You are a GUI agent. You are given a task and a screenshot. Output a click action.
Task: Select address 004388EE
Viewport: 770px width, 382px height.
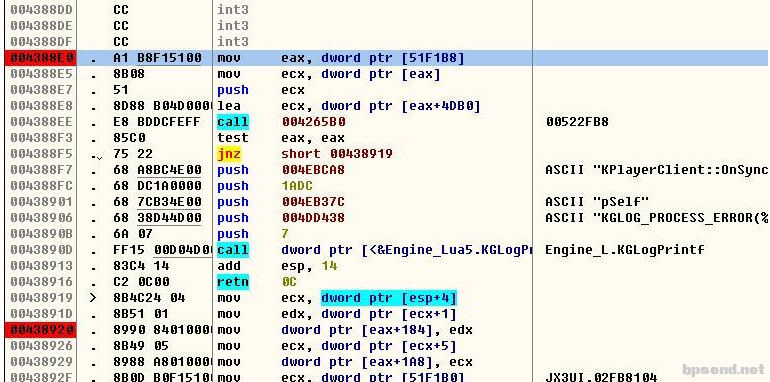41,122
